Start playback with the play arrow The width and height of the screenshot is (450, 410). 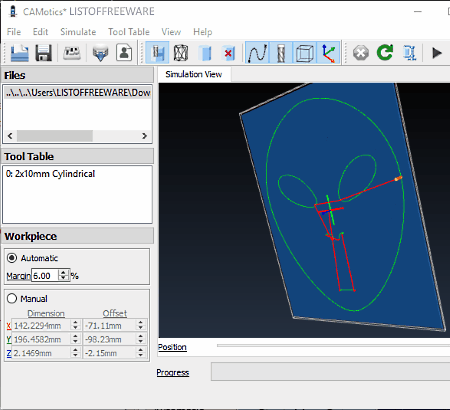tap(437, 53)
